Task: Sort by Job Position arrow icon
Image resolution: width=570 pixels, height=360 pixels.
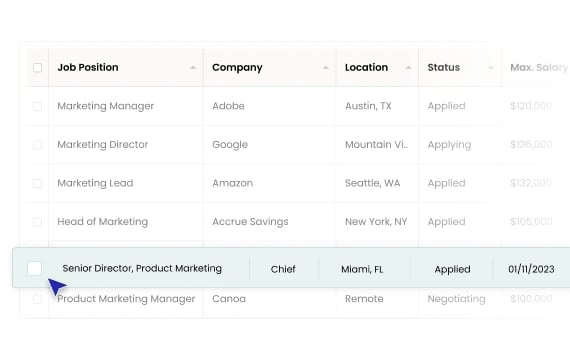Action: pyautogui.click(x=193, y=68)
